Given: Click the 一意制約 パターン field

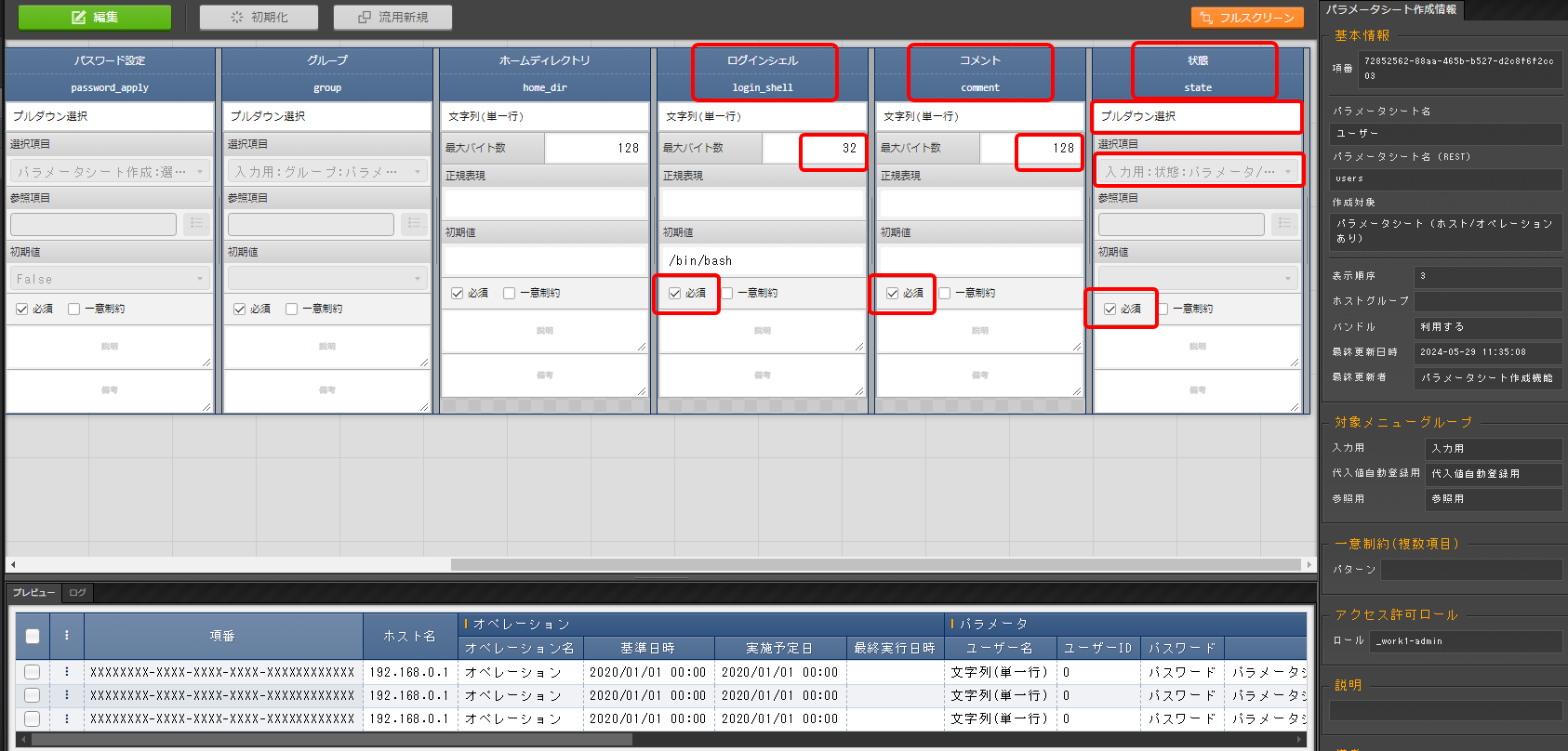Looking at the screenshot, I should click(x=1472, y=569).
